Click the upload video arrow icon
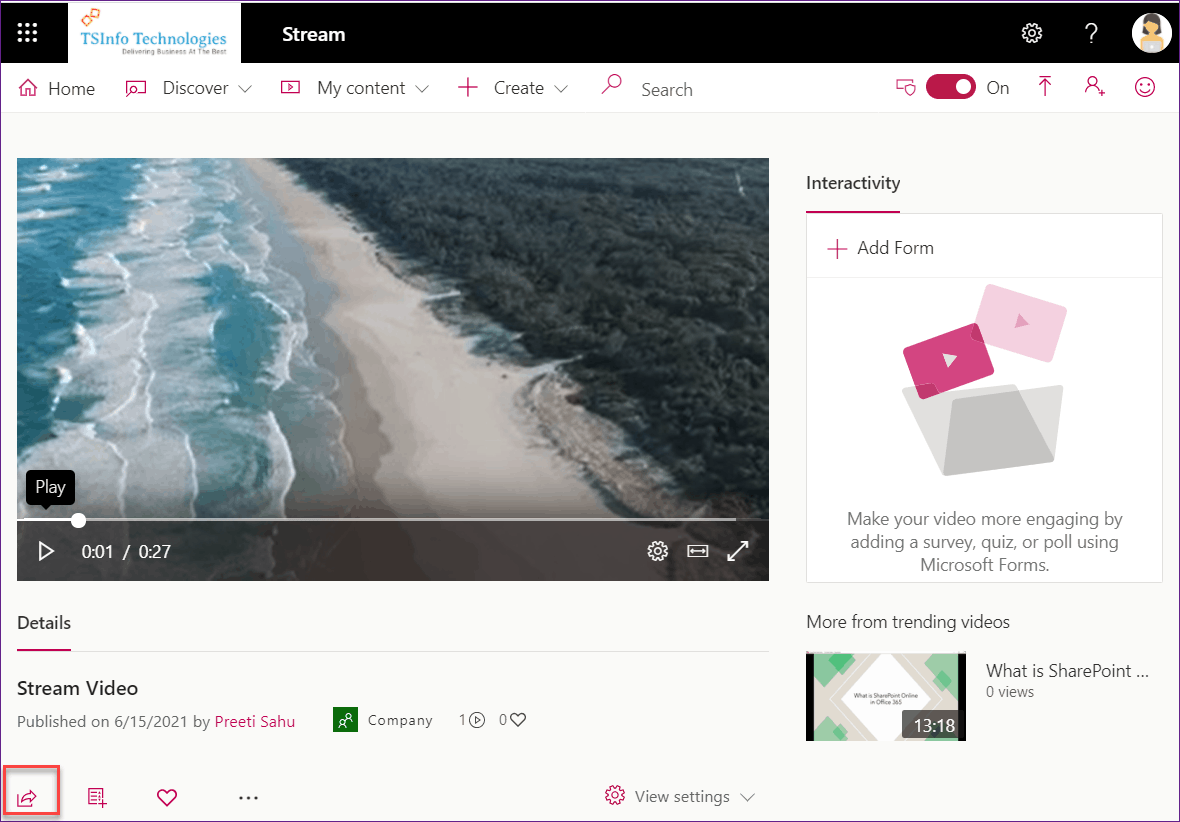Screen dimensions: 1180x822 pos(1045,87)
